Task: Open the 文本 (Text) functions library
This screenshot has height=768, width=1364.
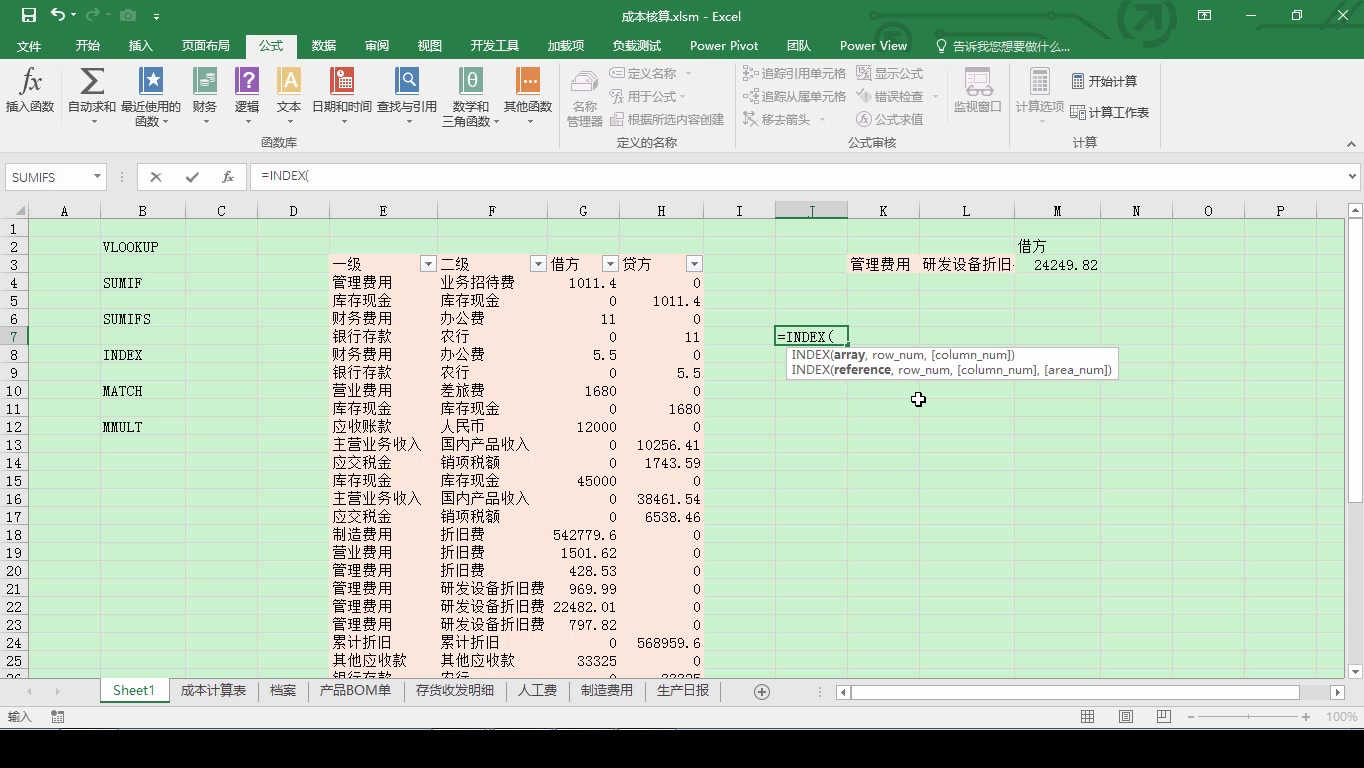Action: (289, 95)
